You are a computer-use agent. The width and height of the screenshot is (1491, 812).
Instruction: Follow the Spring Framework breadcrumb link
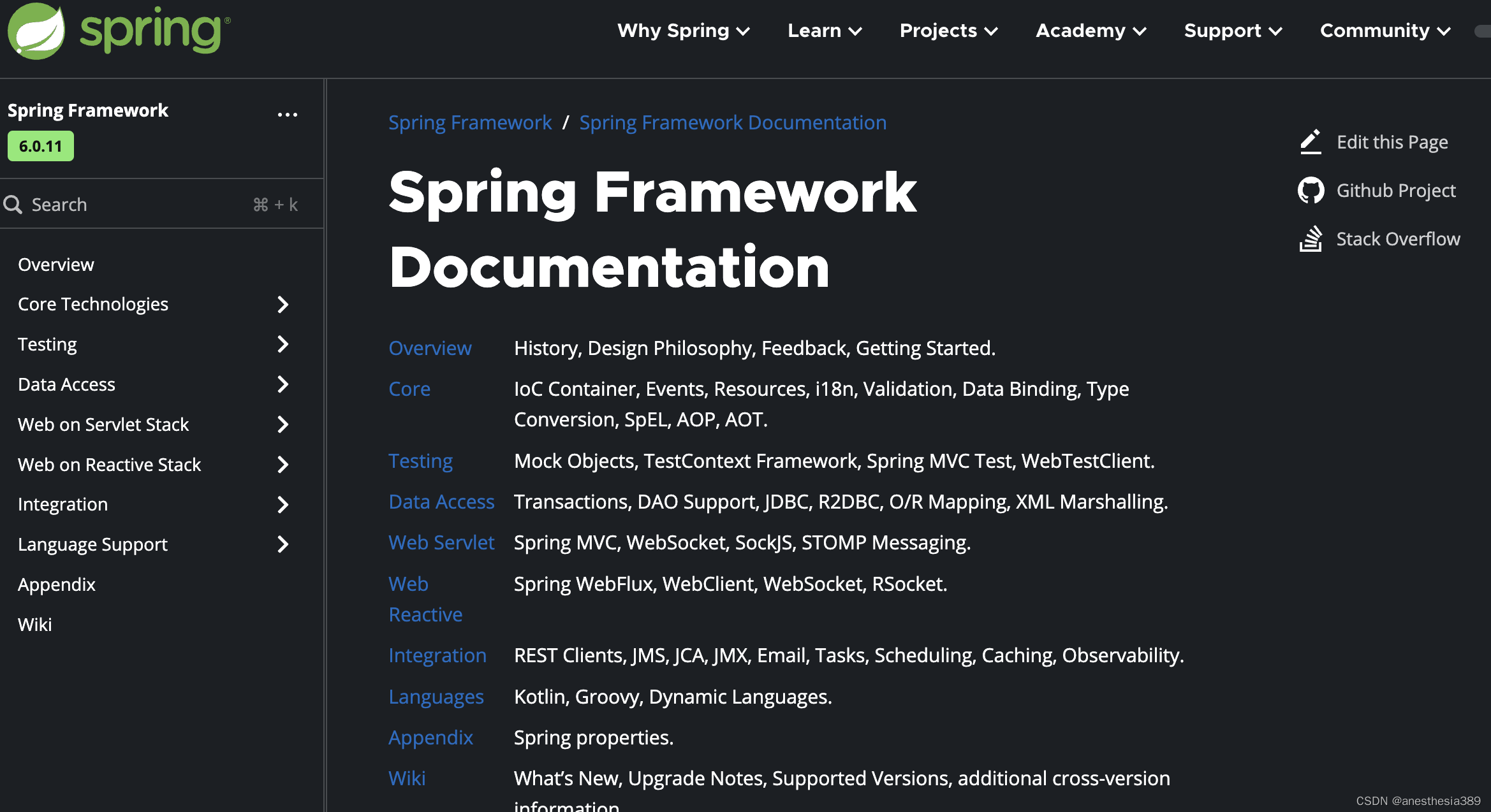470,122
